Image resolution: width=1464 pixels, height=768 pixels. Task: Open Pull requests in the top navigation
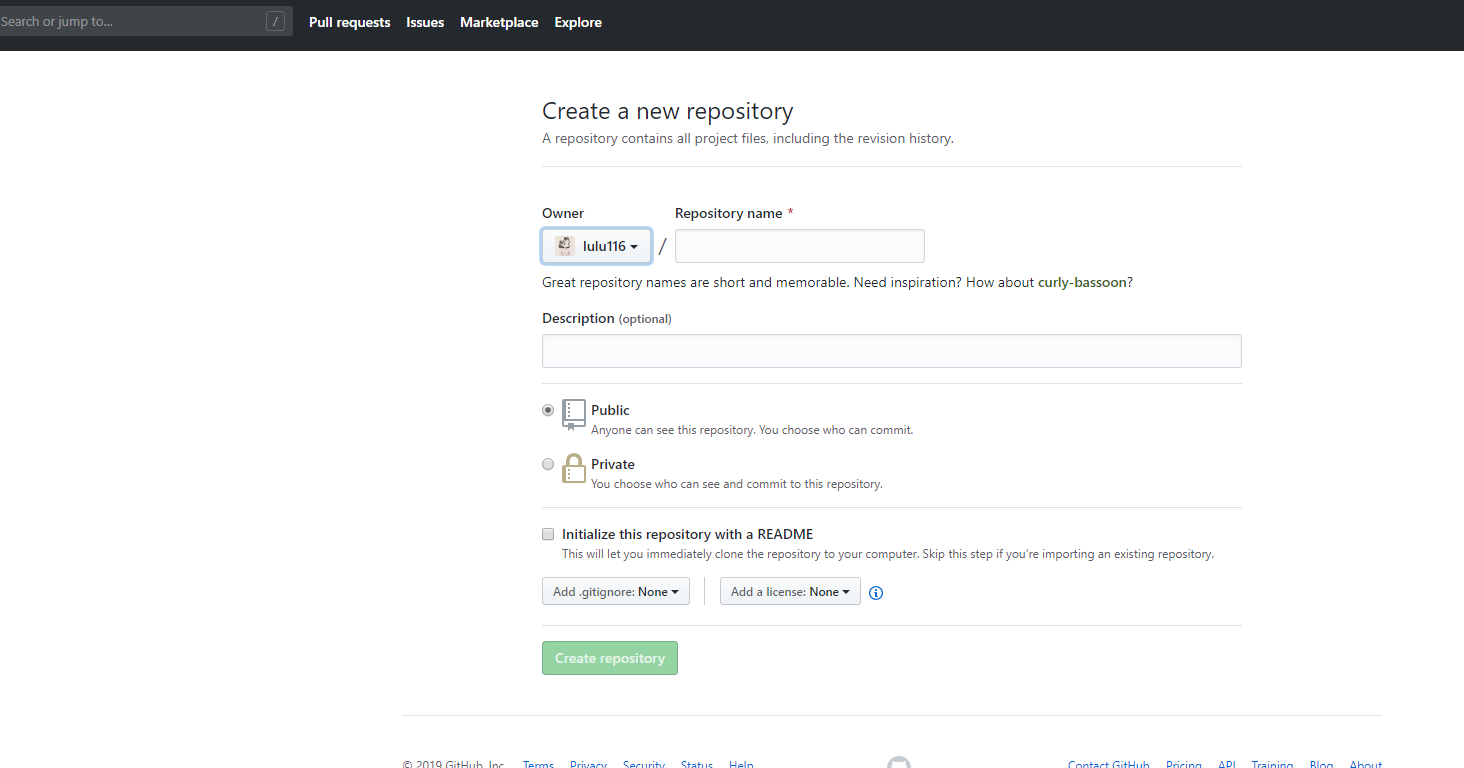click(x=350, y=22)
